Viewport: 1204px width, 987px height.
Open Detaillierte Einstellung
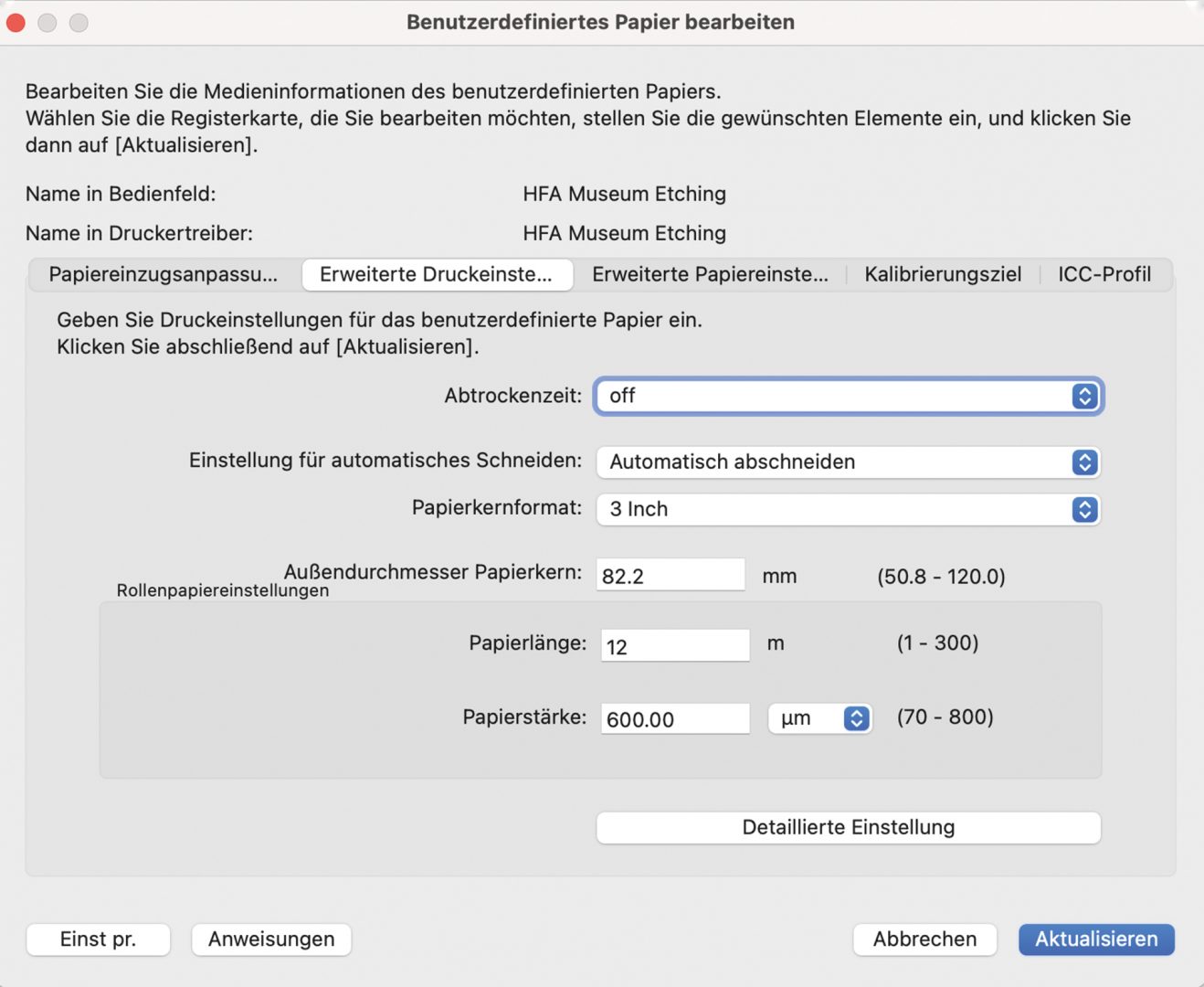pyautogui.click(x=848, y=828)
